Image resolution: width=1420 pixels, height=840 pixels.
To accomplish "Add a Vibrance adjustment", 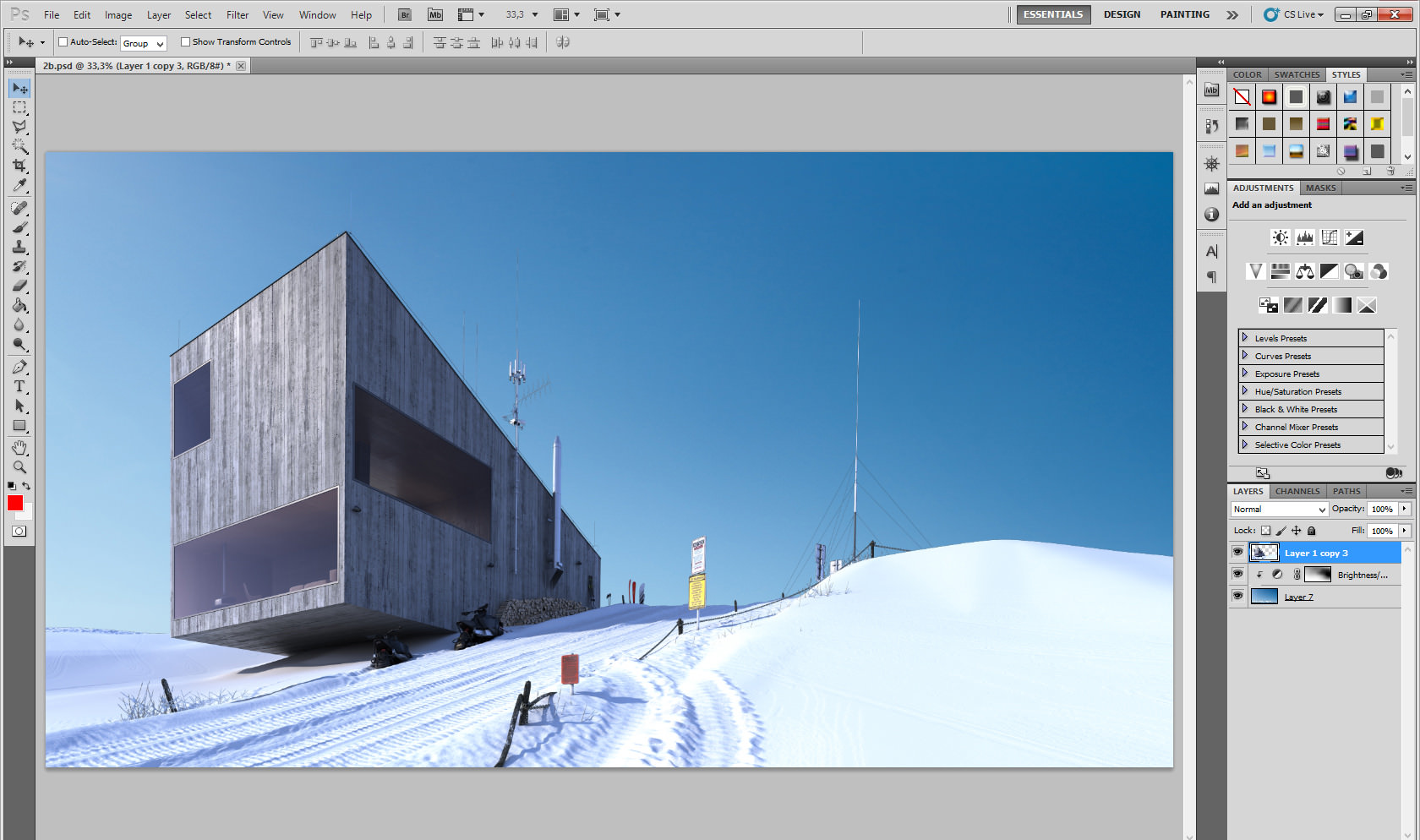I will pos(1256,271).
